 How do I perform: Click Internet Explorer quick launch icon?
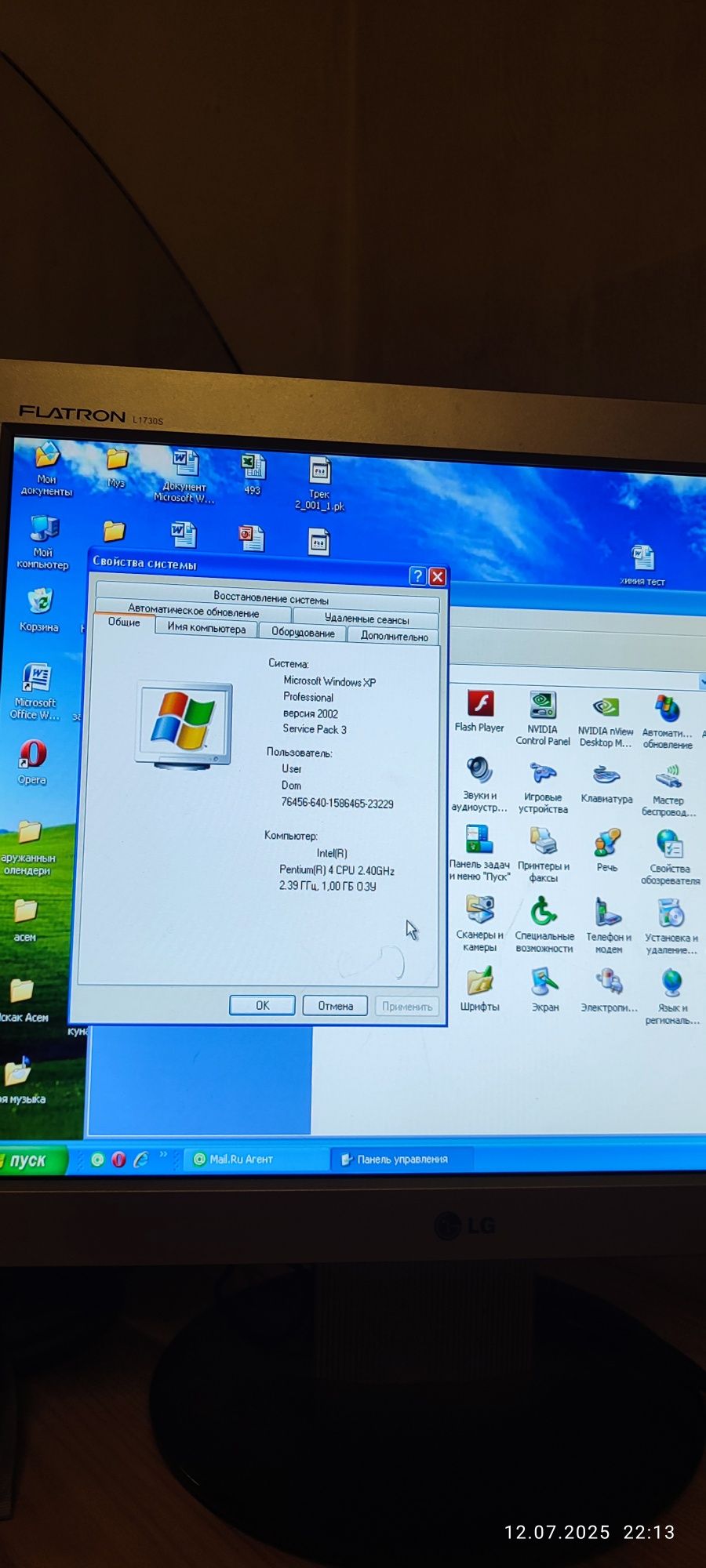(140, 1160)
